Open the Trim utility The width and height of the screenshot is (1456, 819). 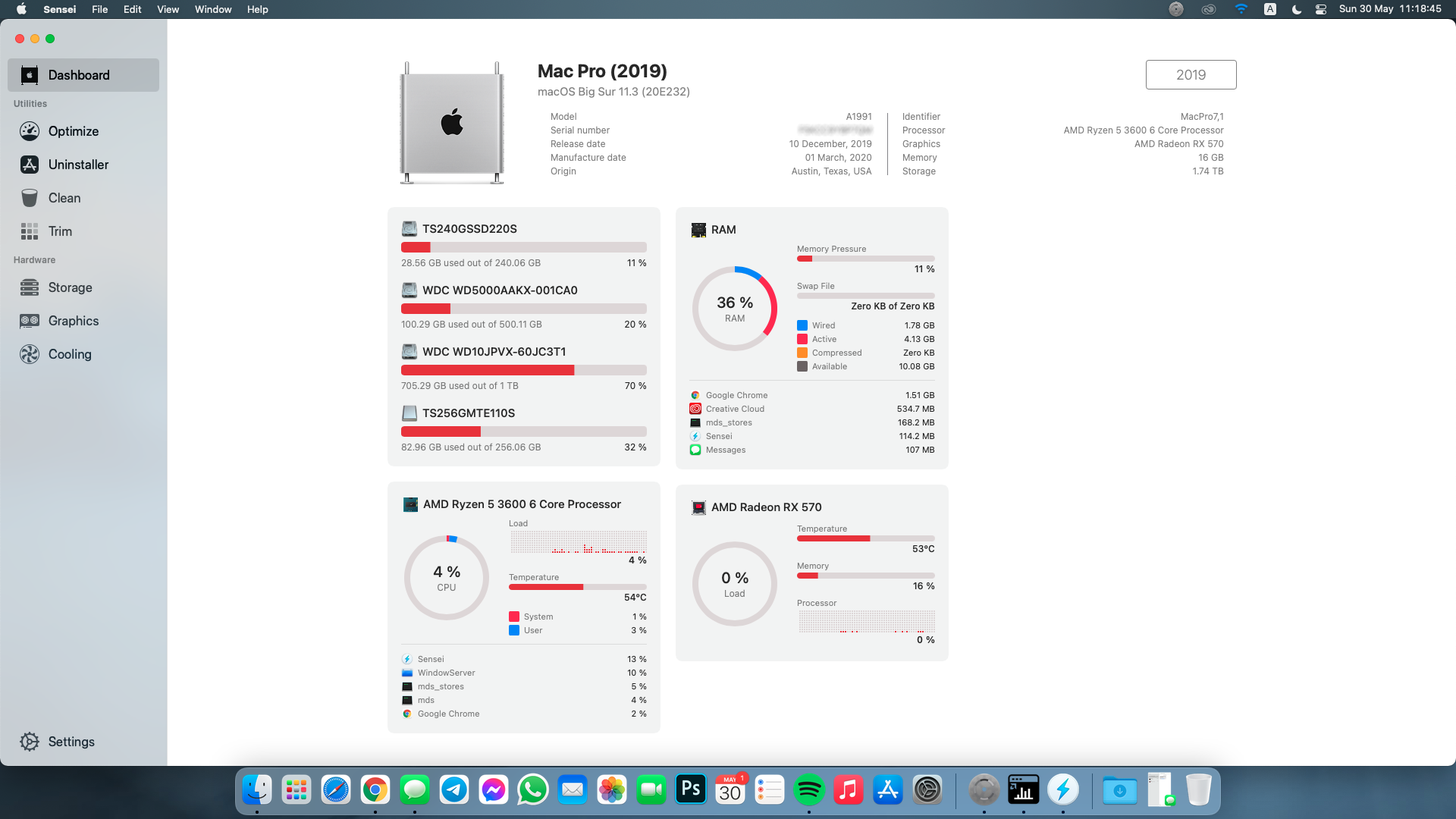[x=59, y=231]
